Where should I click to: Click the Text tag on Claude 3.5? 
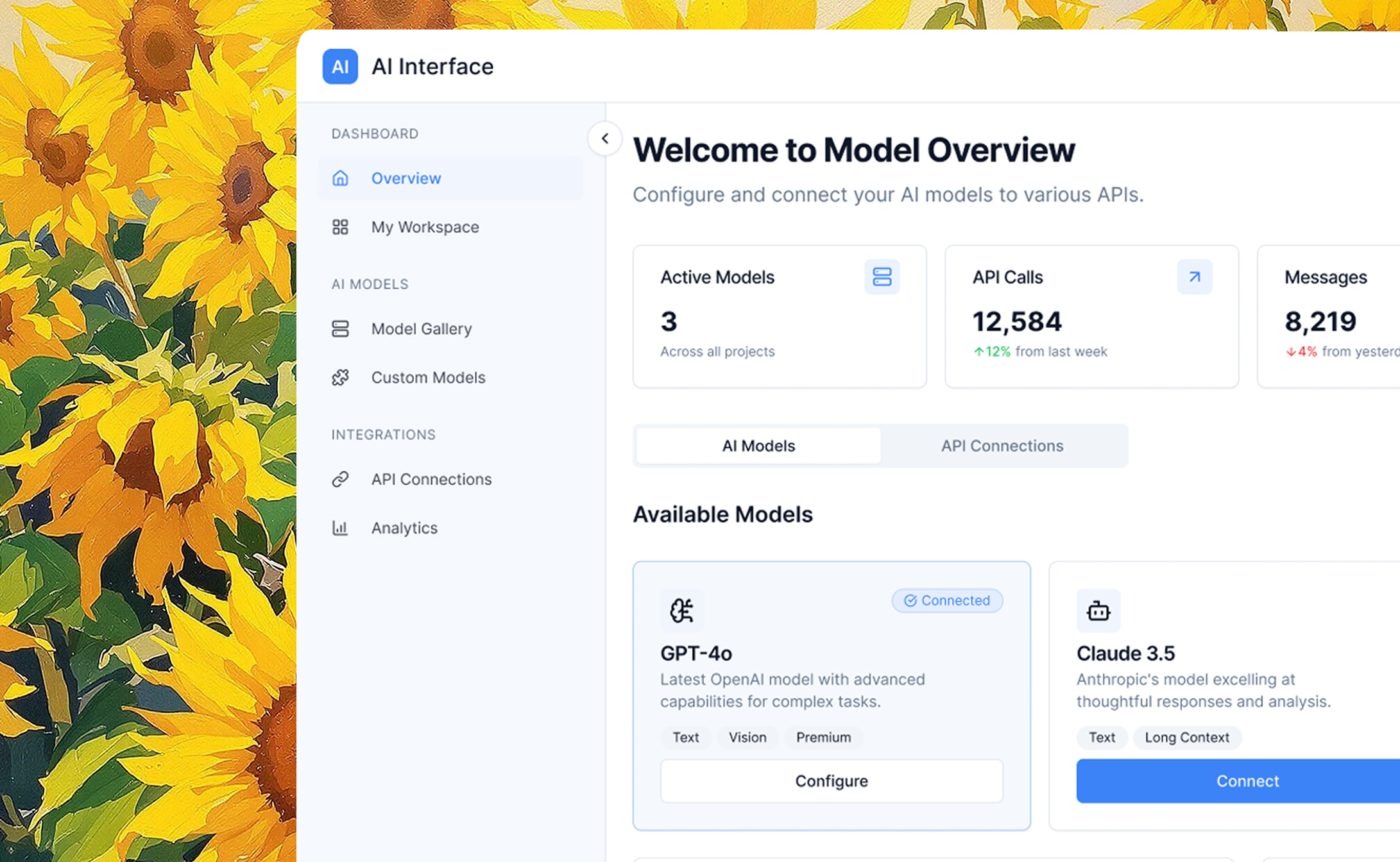1102,738
